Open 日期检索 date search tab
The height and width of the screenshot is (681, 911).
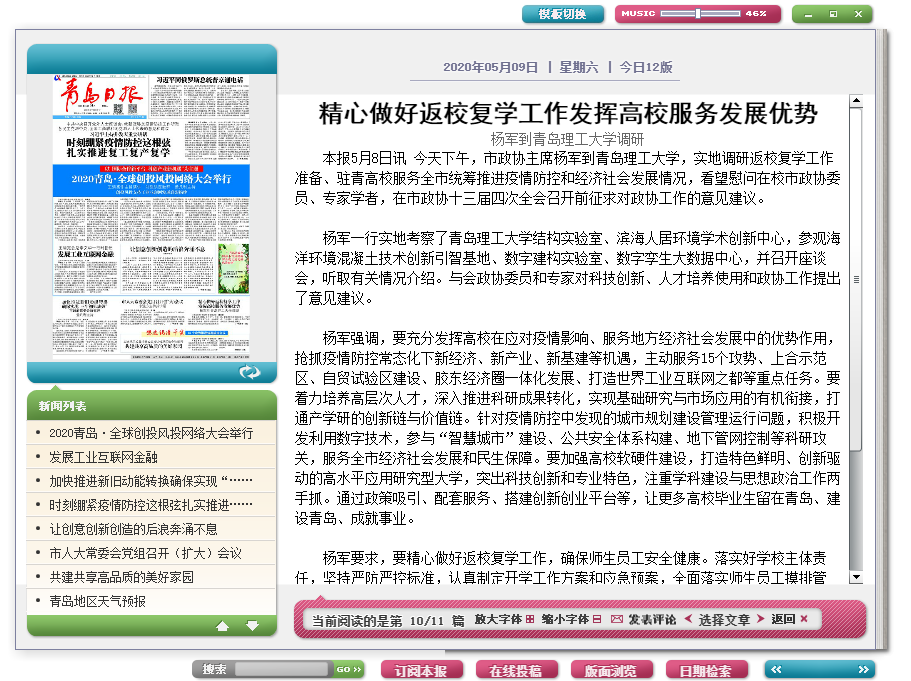point(705,670)
